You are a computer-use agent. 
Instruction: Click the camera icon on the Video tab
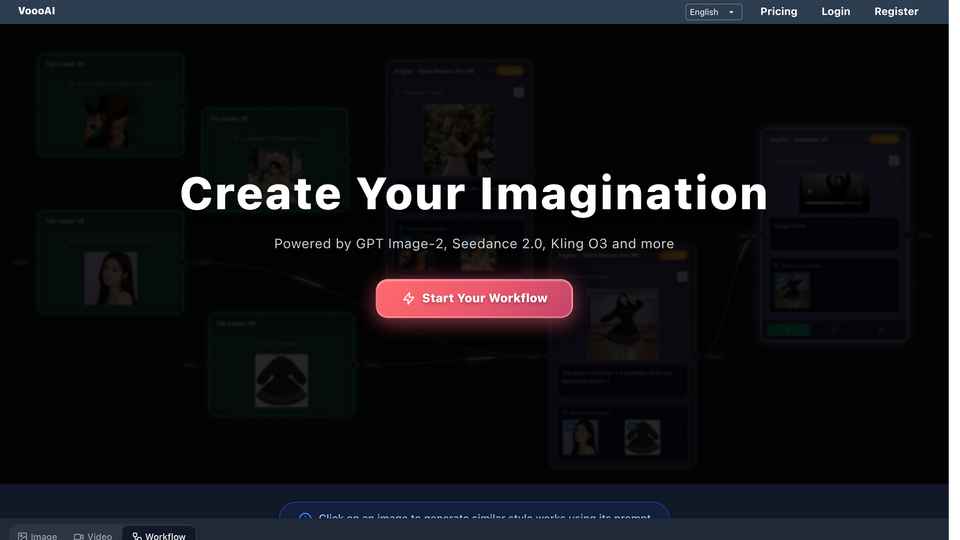coord(78,536)
